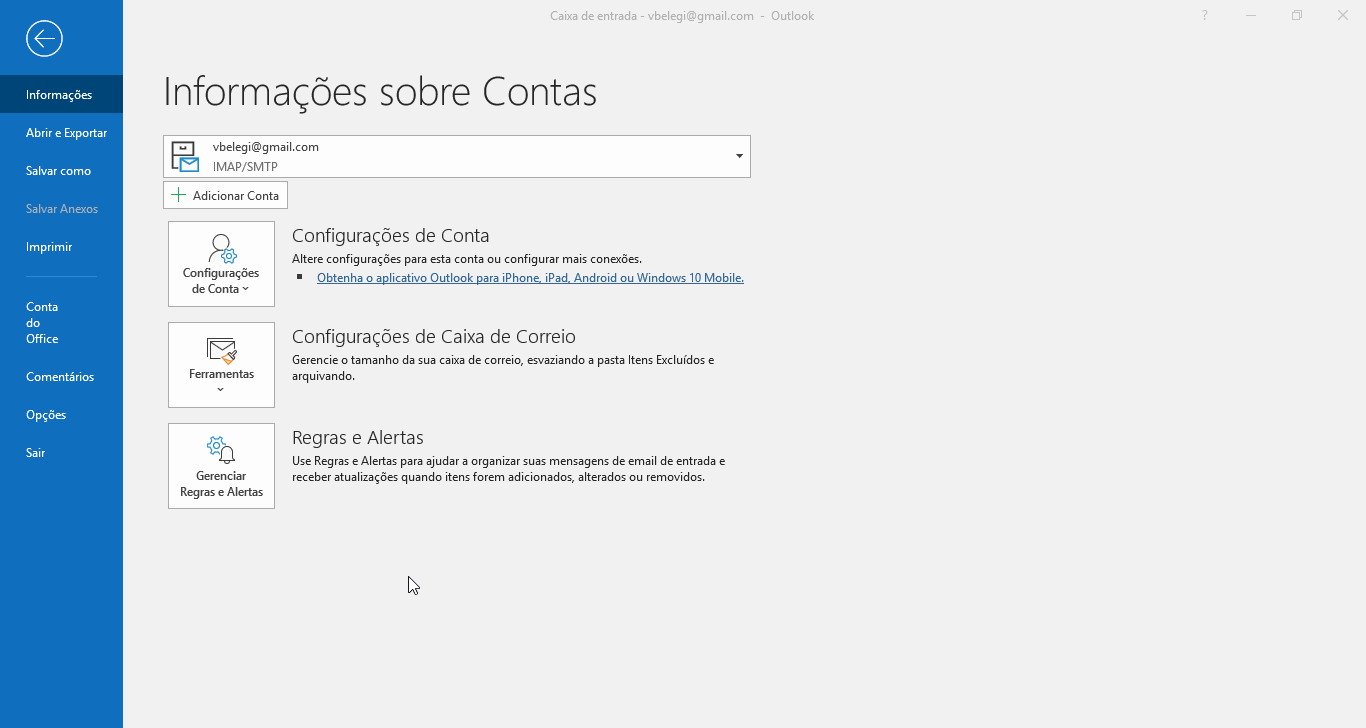Select the Salvar Anexos item
This screenshot has height=728, width=1366.
tap(61, 209)
